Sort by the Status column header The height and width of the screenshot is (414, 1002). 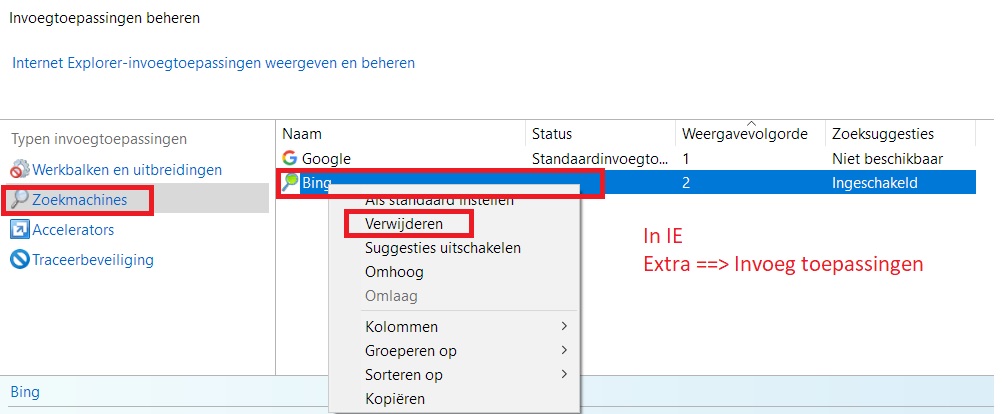[x=600, y=134]
